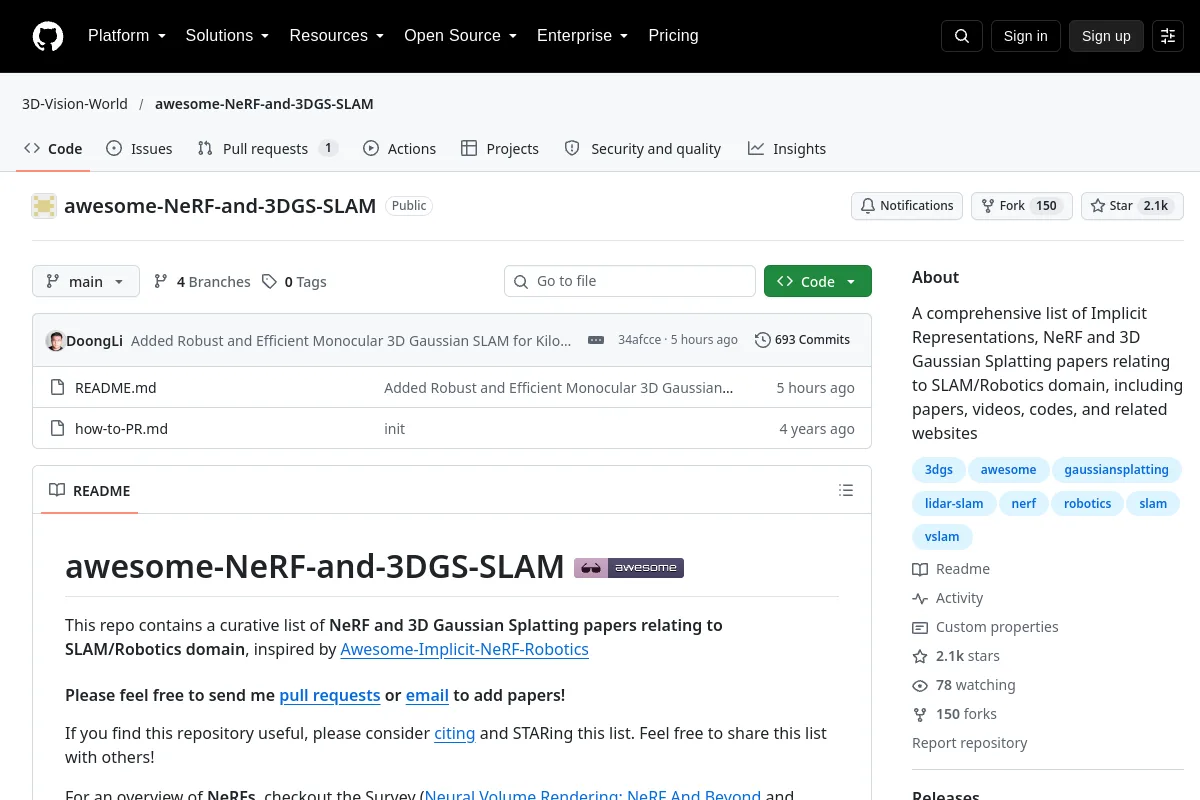Fork the repository
Image resolution: width=1200 pixels, height=800 pixels.
[x=1022, y=206]
